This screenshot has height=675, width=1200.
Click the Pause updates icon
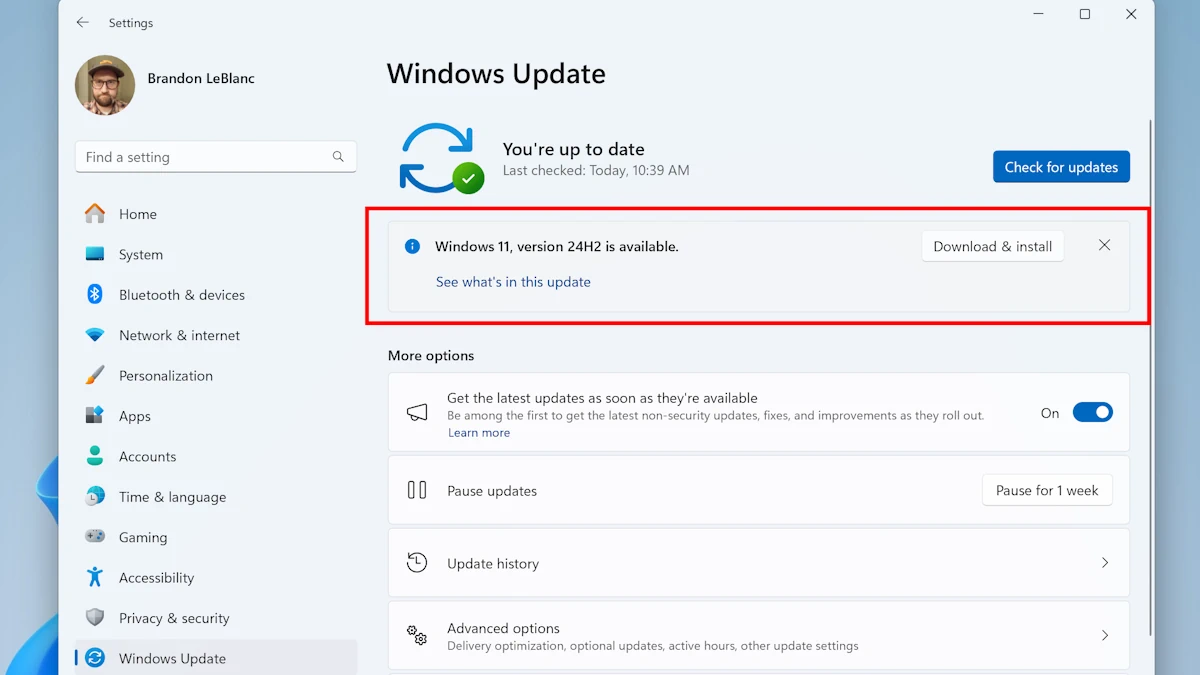[417, 490]
